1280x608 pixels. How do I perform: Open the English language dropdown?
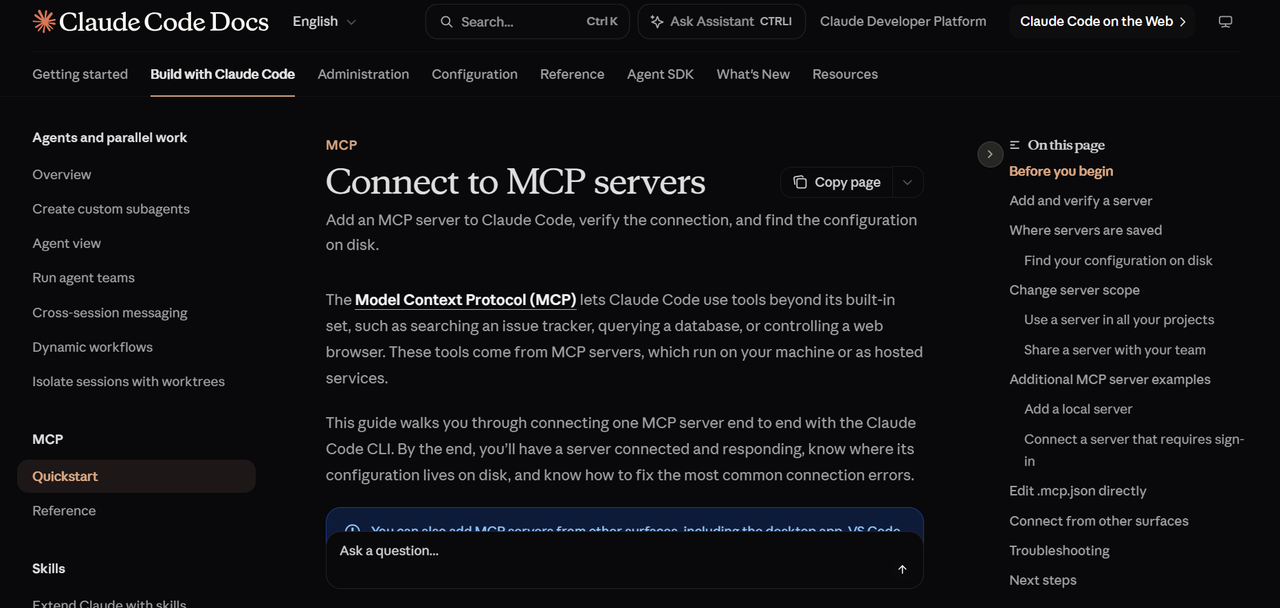(324, 21)
